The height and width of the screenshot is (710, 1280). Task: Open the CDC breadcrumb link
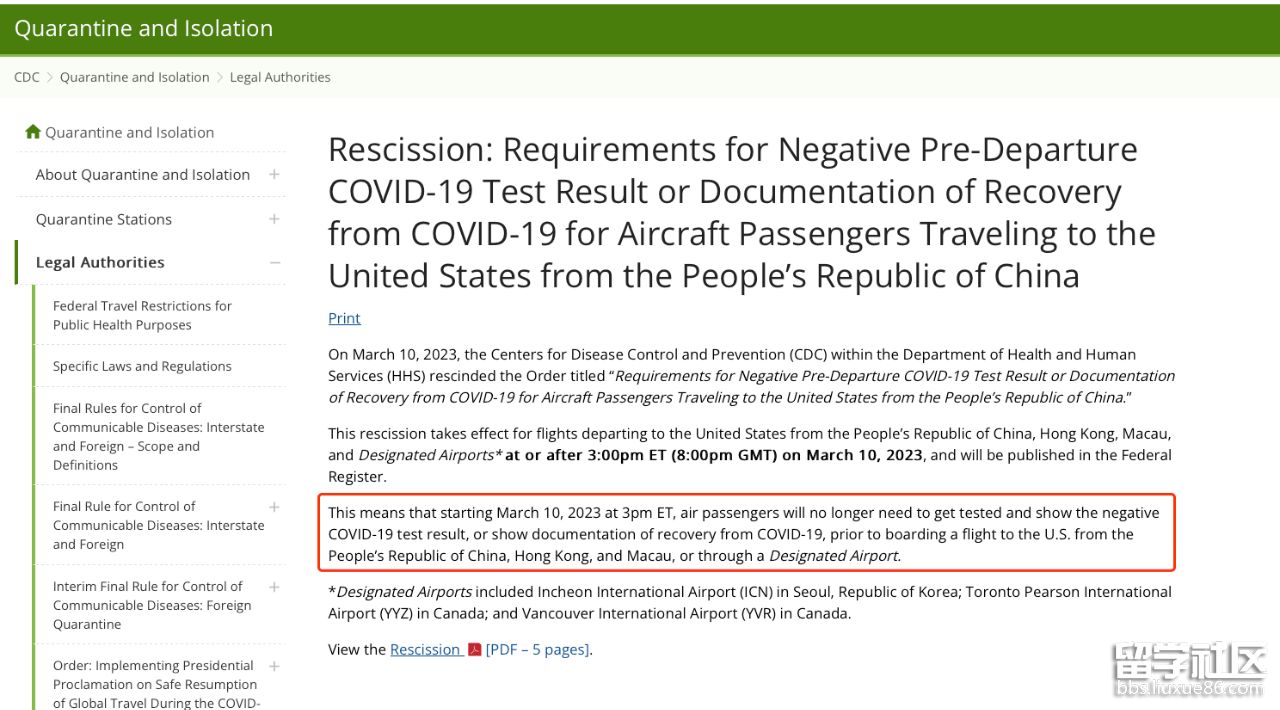click(x=27, y=77)
